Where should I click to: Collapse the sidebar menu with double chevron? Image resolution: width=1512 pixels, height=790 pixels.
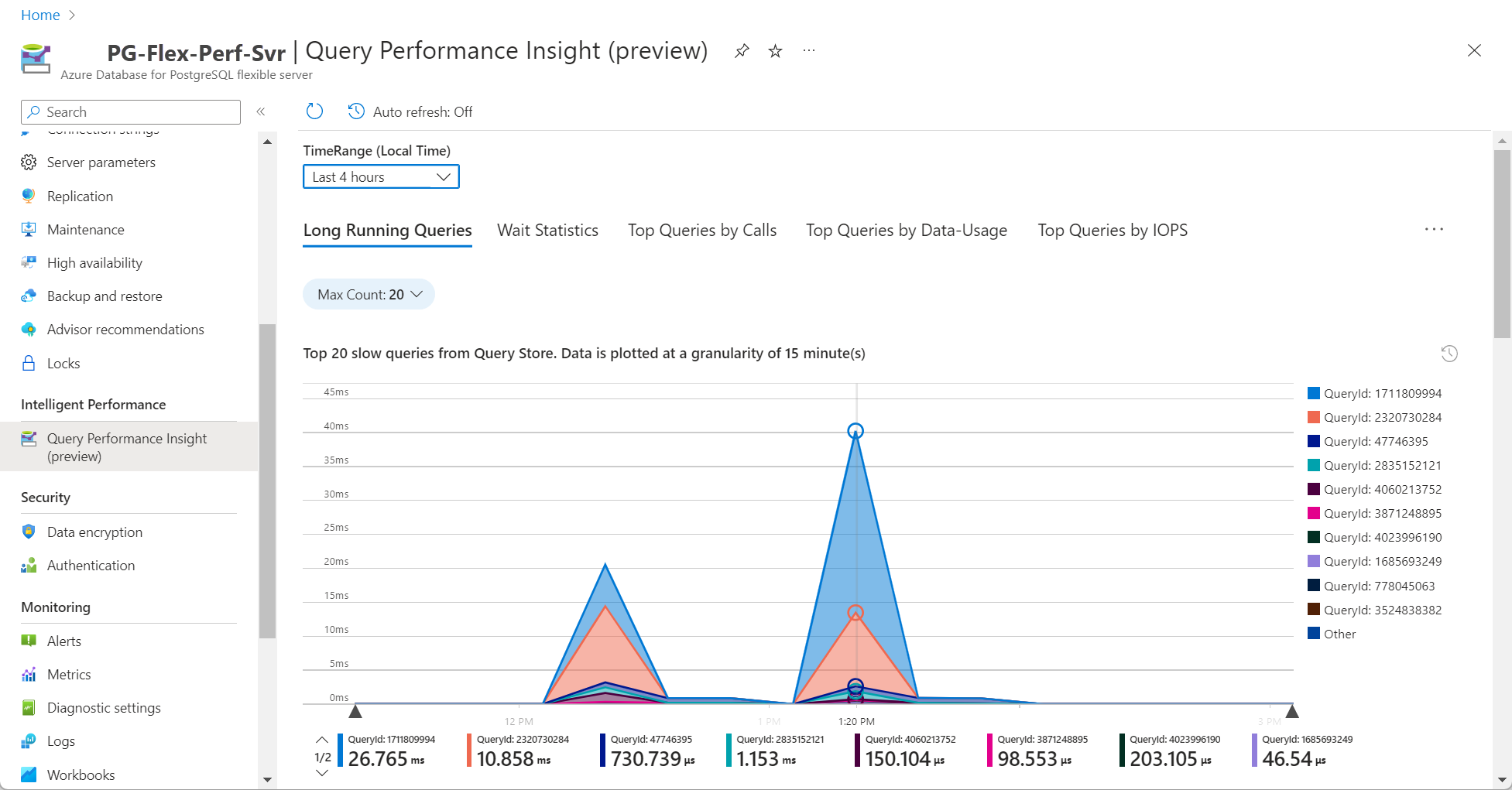(261, 111)
